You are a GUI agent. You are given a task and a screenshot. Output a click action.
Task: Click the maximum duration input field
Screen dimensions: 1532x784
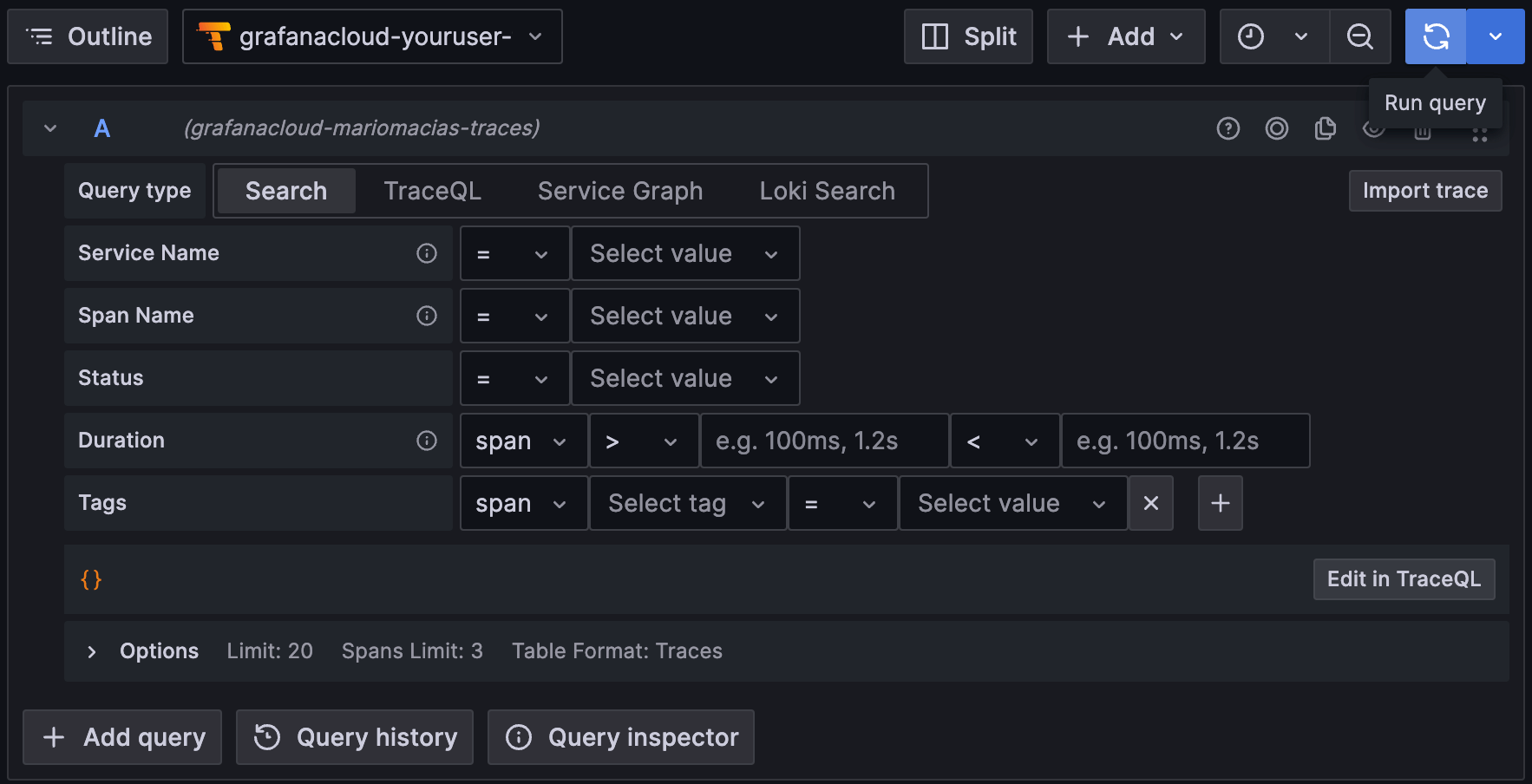point(1185,441)
